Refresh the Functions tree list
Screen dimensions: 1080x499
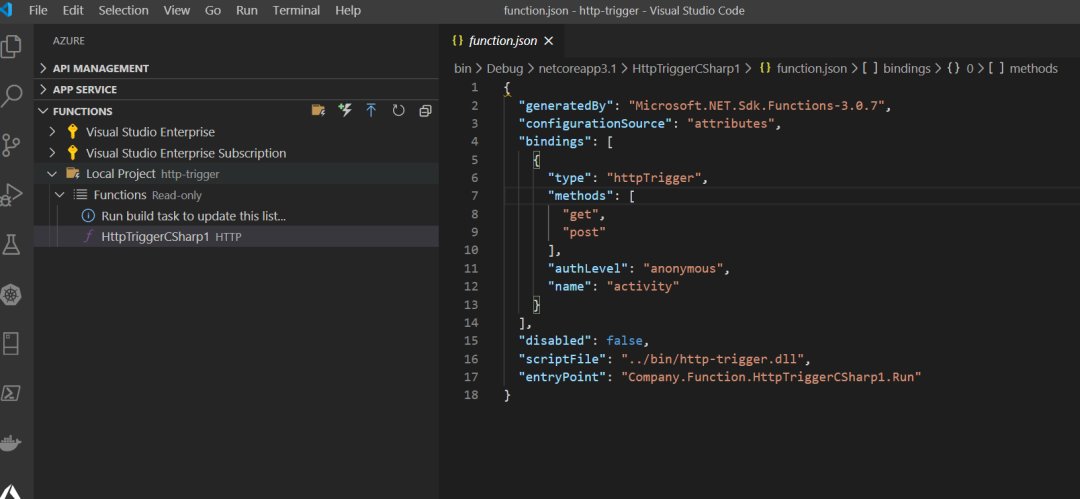click(x=398, y=110)
